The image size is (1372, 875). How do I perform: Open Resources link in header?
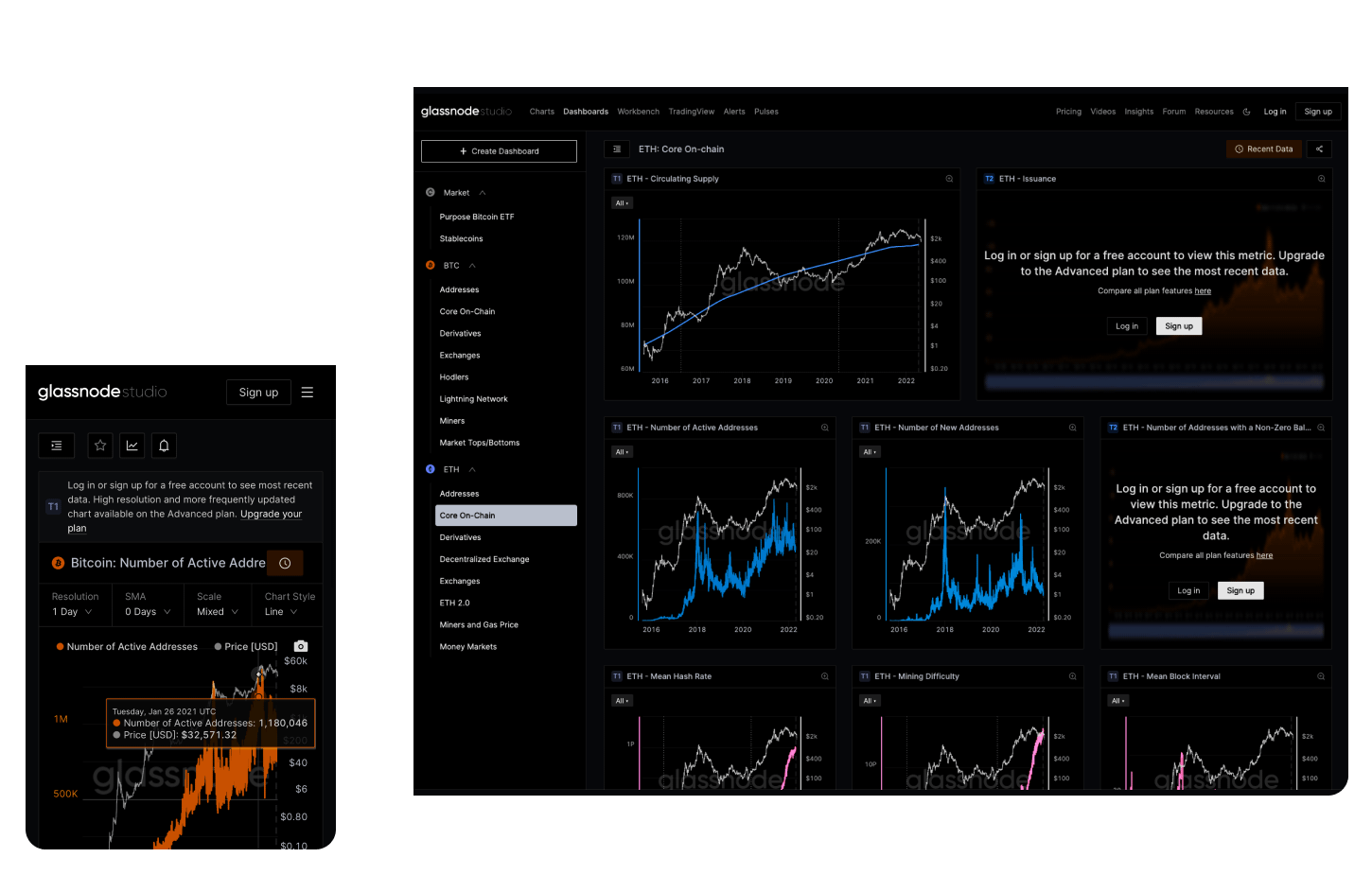pos(1214,112)
